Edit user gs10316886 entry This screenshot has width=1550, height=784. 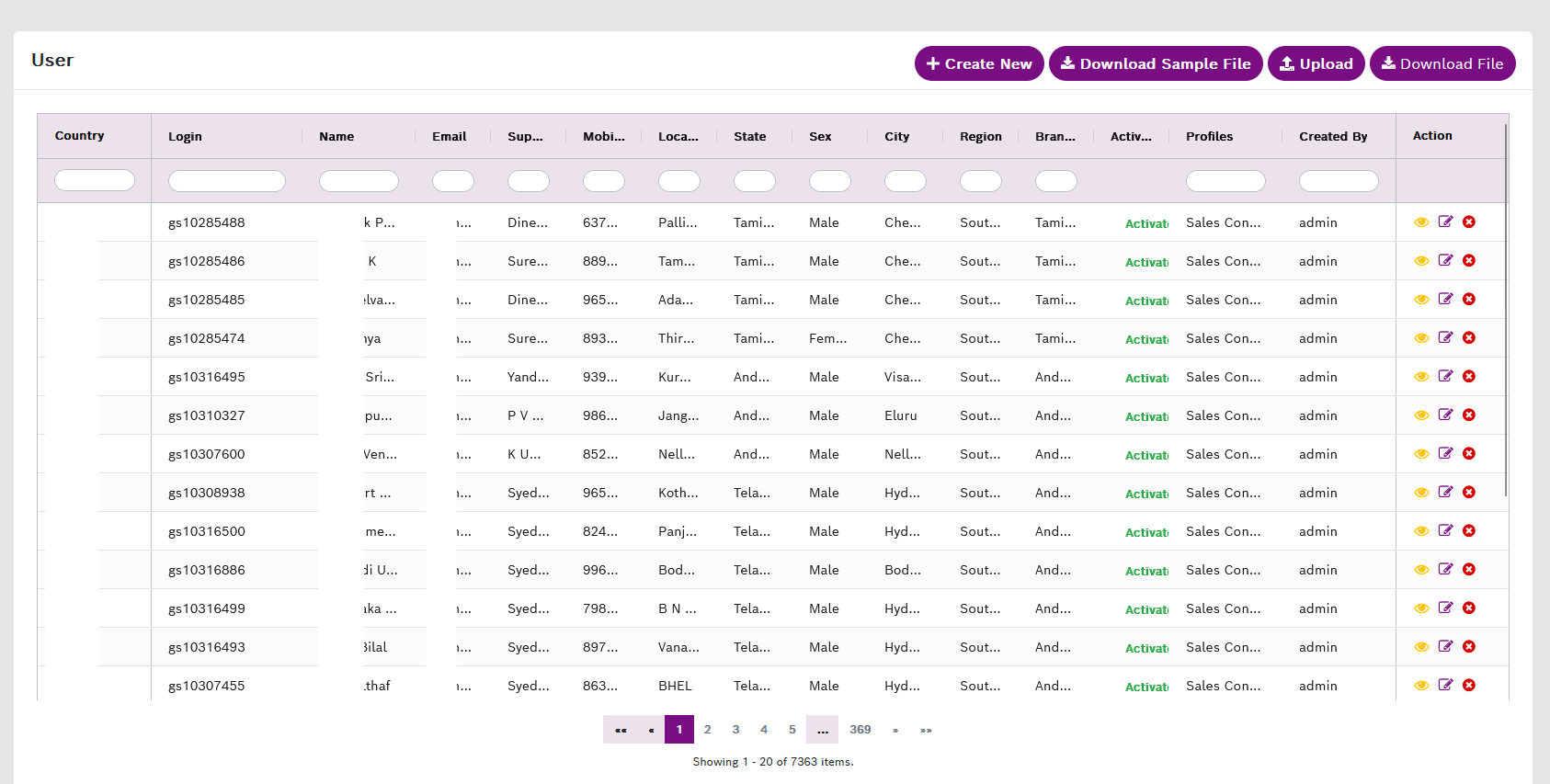(1445, 569)
